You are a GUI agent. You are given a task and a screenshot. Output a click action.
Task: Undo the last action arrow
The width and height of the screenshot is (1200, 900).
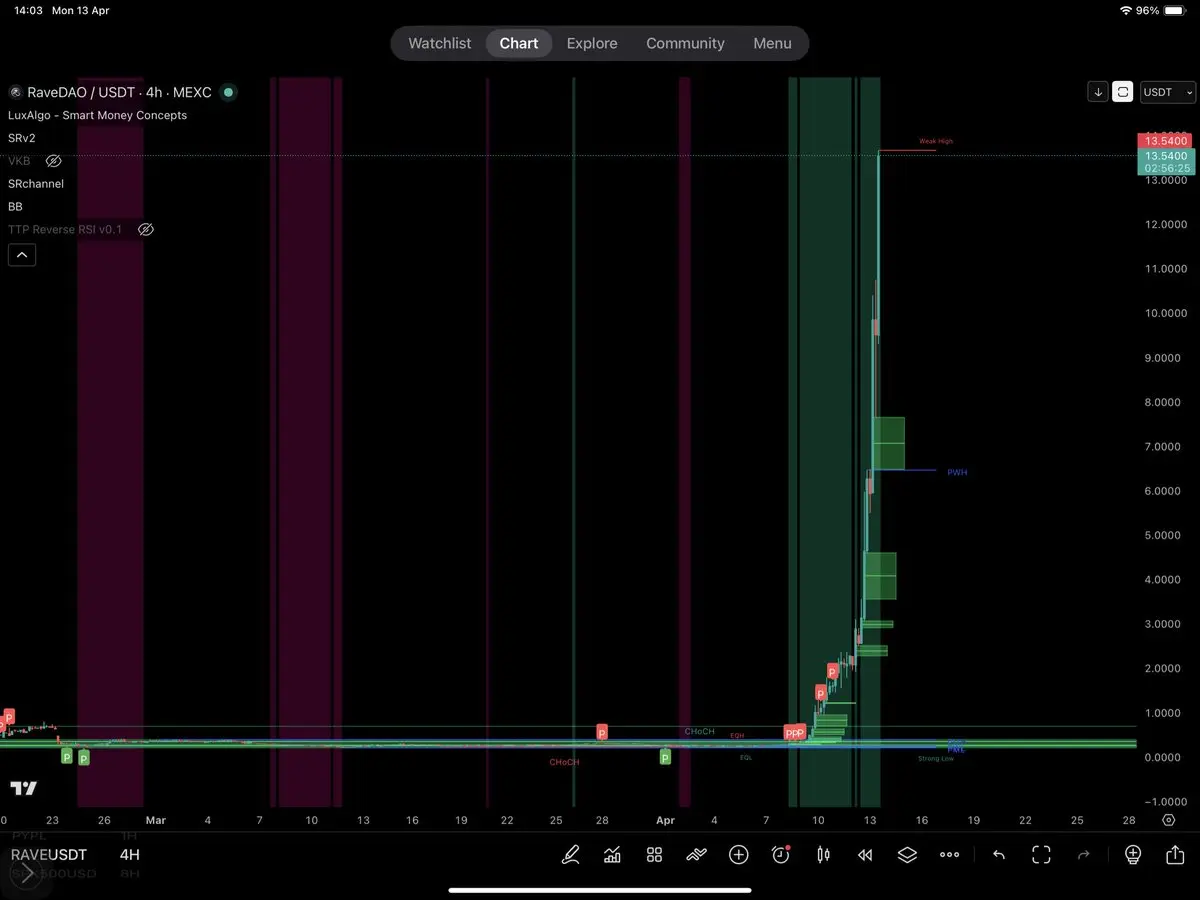[x=998, y=855]
